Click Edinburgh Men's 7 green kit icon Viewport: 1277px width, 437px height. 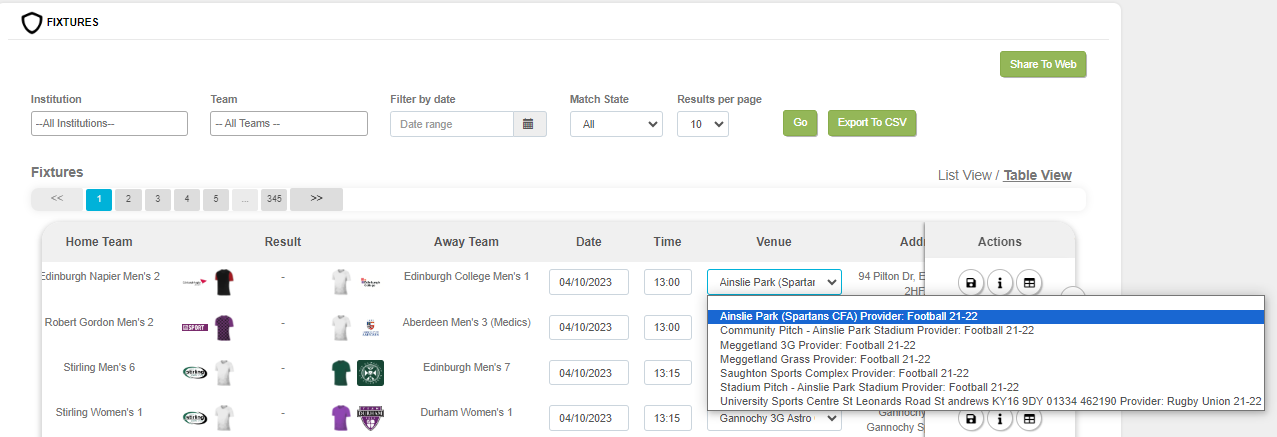[342, 373]
